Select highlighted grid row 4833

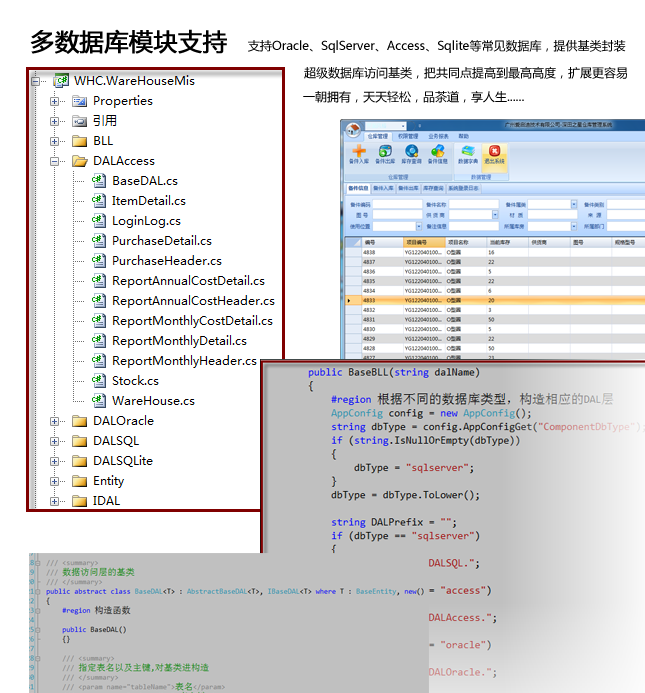494,300
